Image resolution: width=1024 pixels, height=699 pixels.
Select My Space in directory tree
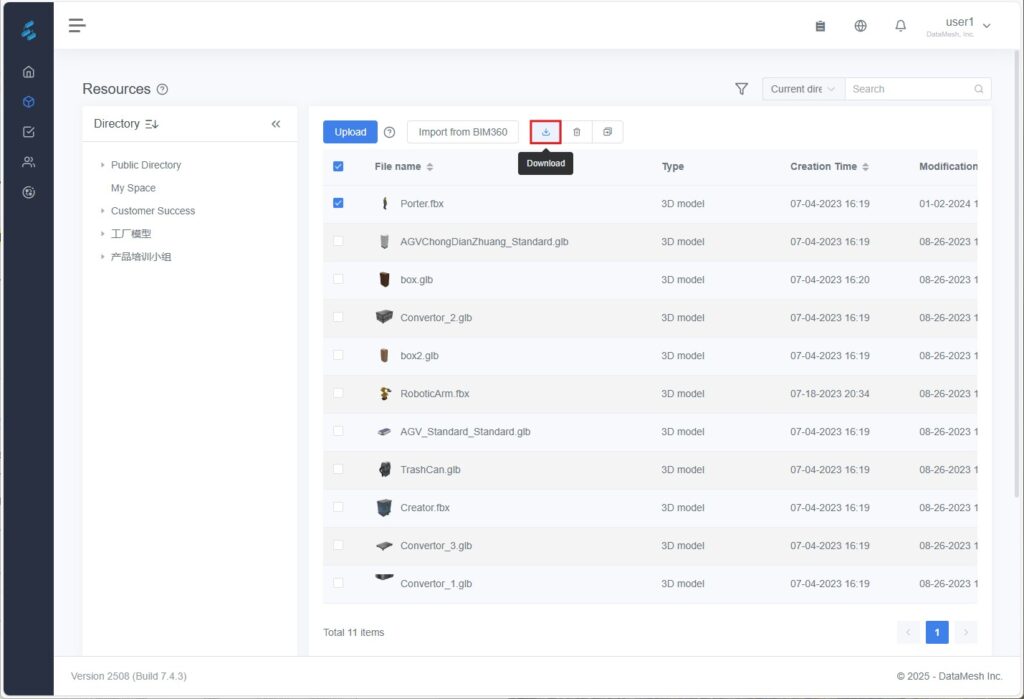[133, 188]
